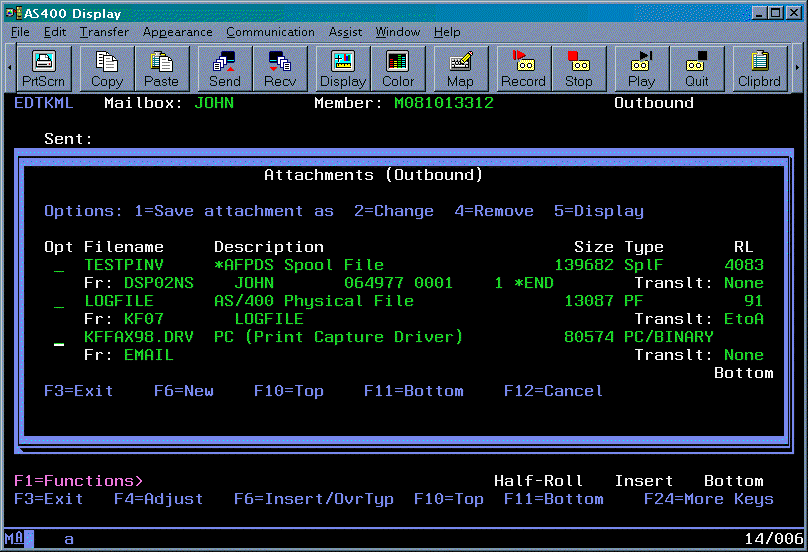Click the Copy toolbar icon
Viewport: 808px width, 552px height.
107,69
